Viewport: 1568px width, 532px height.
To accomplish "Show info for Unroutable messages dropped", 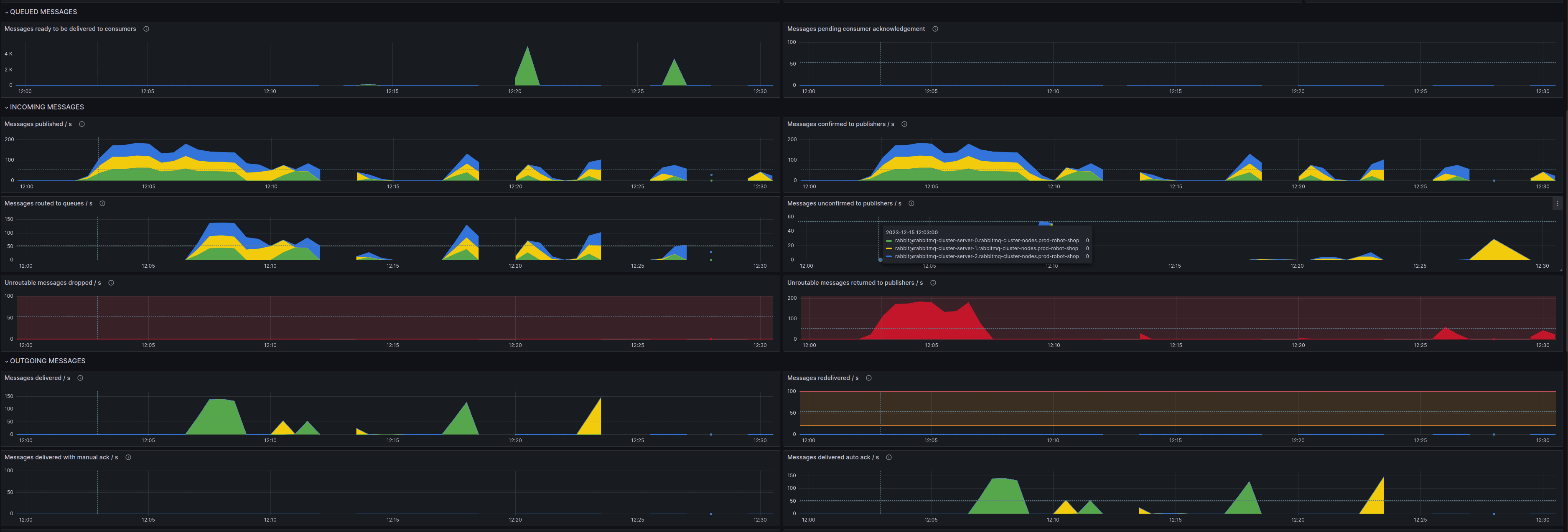I will (x=111, y=283).
